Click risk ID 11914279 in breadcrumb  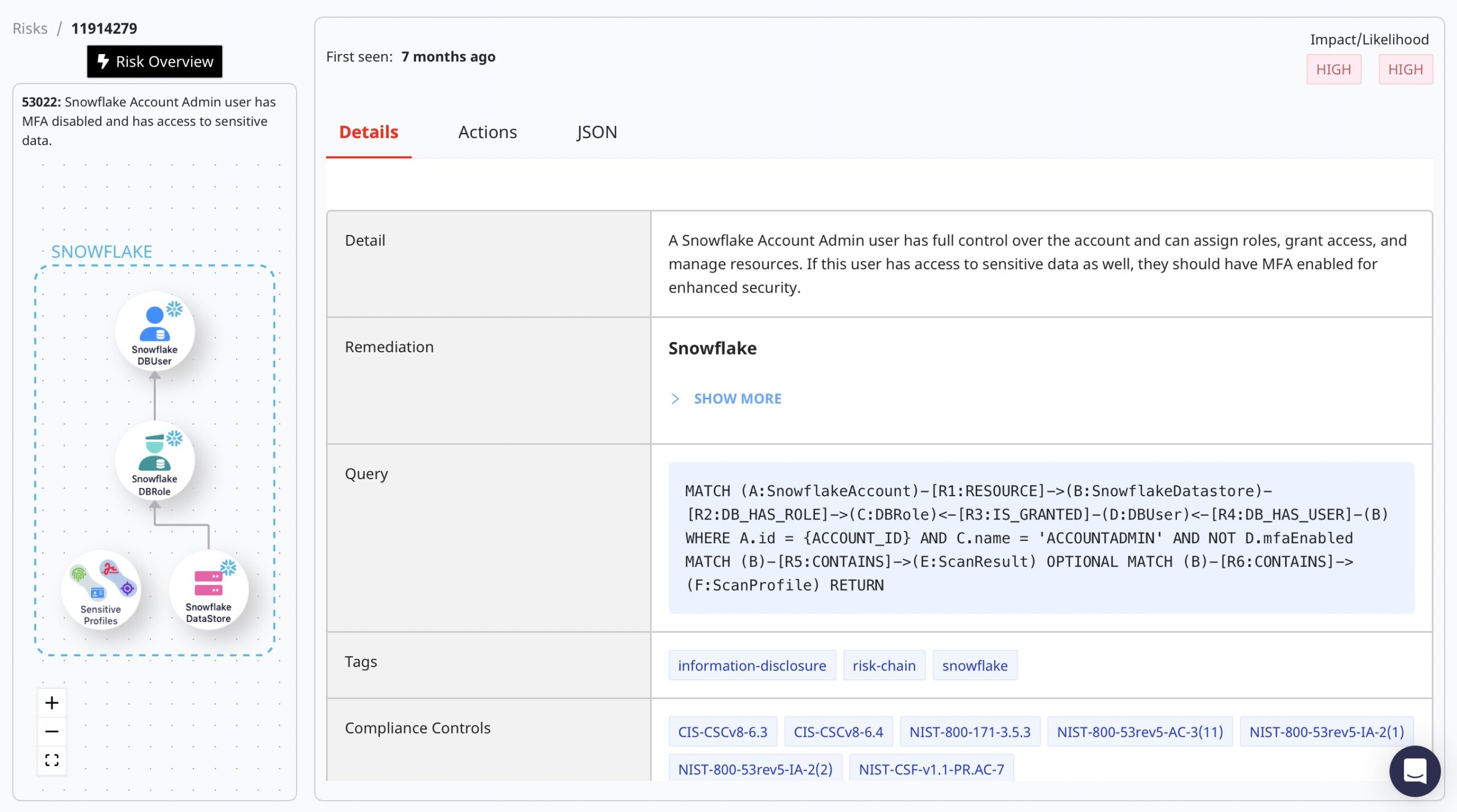coord(104,28)
